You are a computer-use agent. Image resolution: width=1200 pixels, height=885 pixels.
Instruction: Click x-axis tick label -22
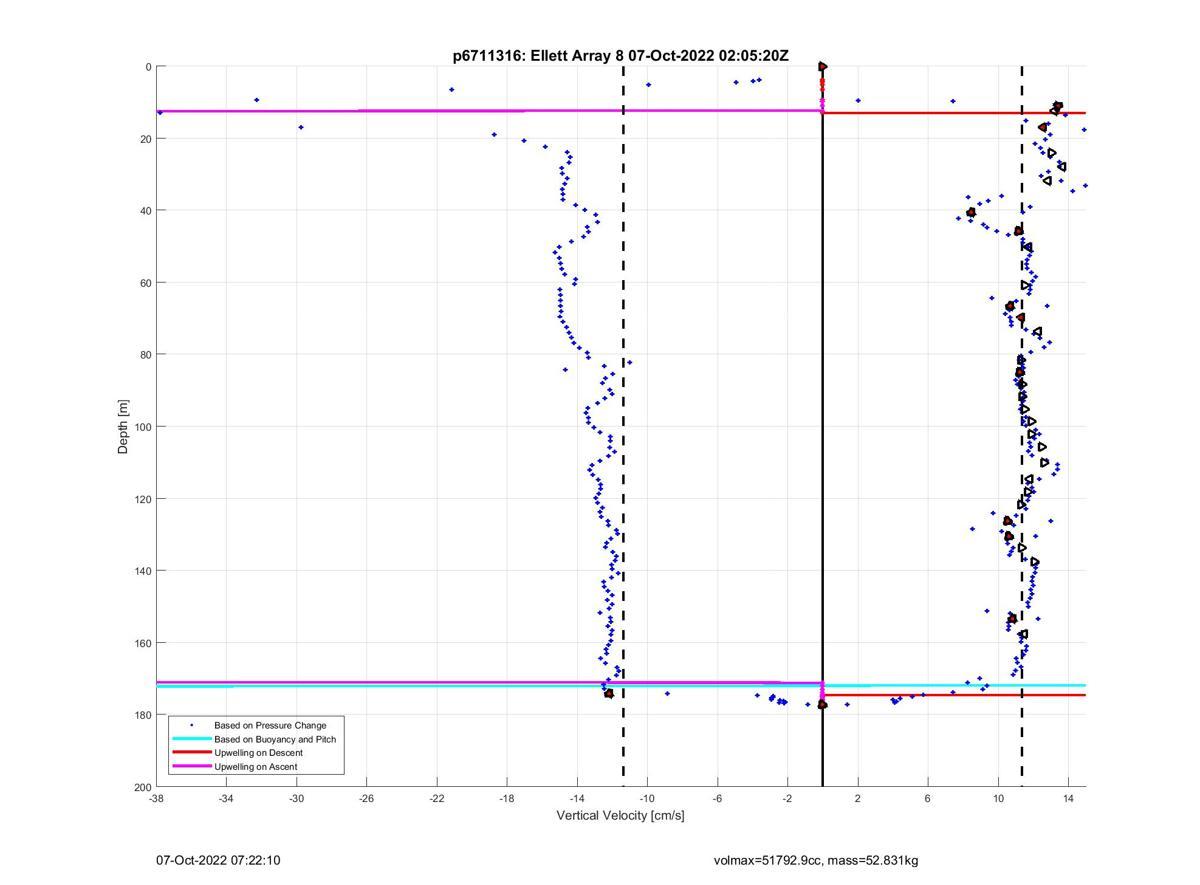click(436, 798)
